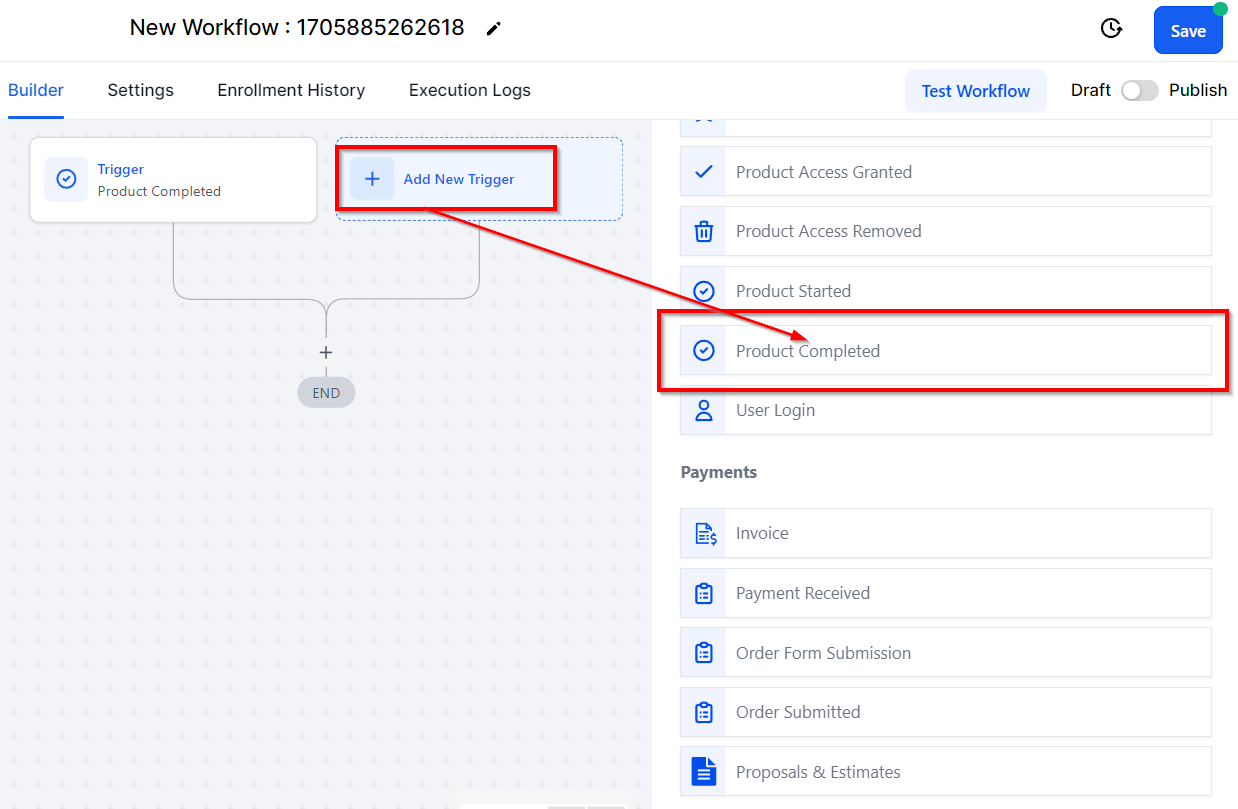Choose the Order Submitted trigger

point(946,712)
